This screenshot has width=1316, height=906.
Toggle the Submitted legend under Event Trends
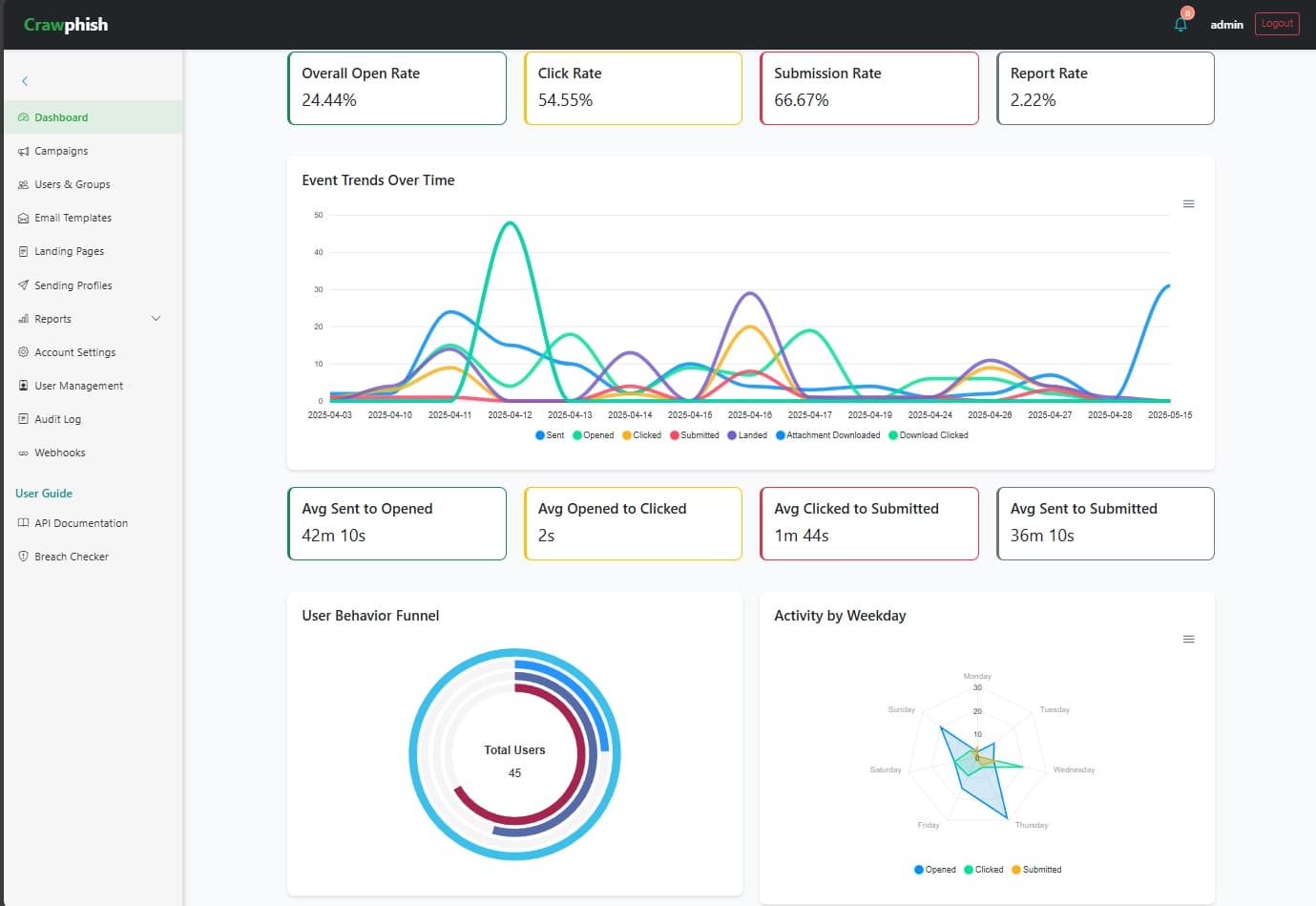pyautogui.click(x=695, y=434)
